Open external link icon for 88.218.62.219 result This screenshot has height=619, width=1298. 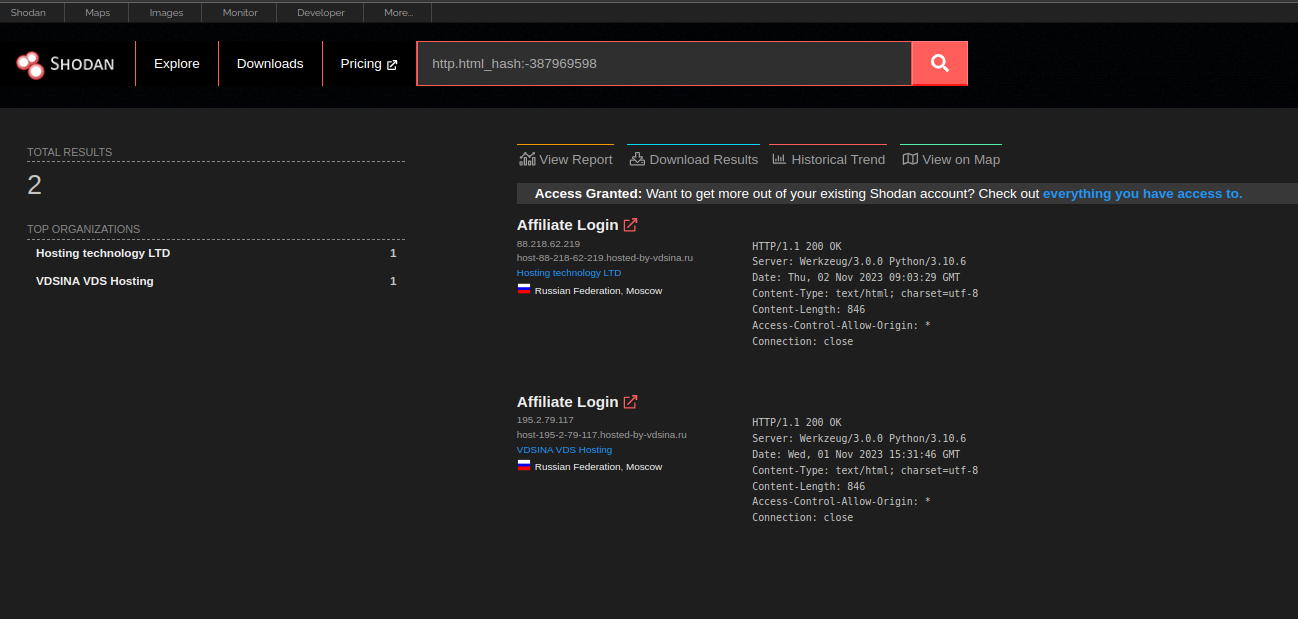tap(630, 225)
